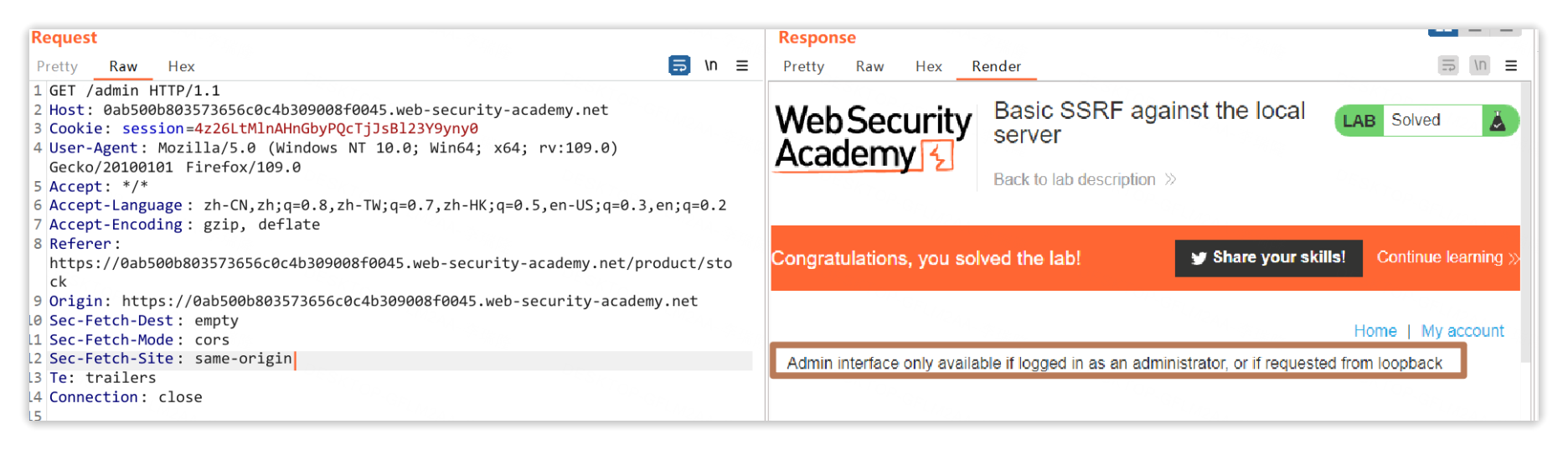Toggle word wrap in the Request panel
The image size is (1568, 450).
tap(679, 65)
